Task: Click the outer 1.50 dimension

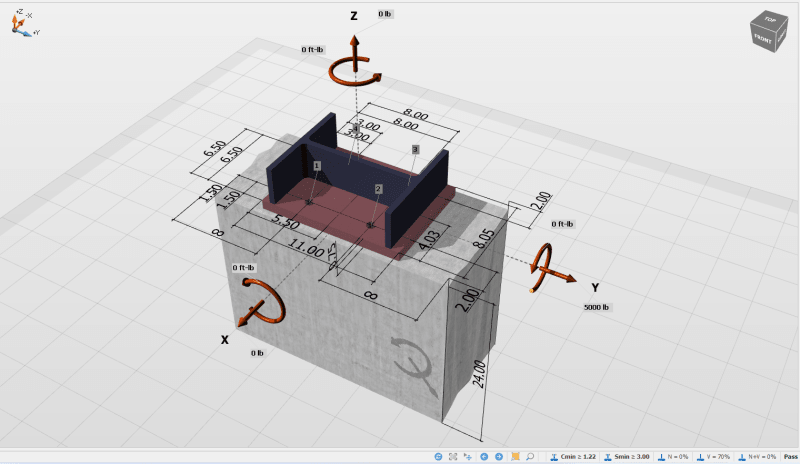Action: tap(210, 193)
